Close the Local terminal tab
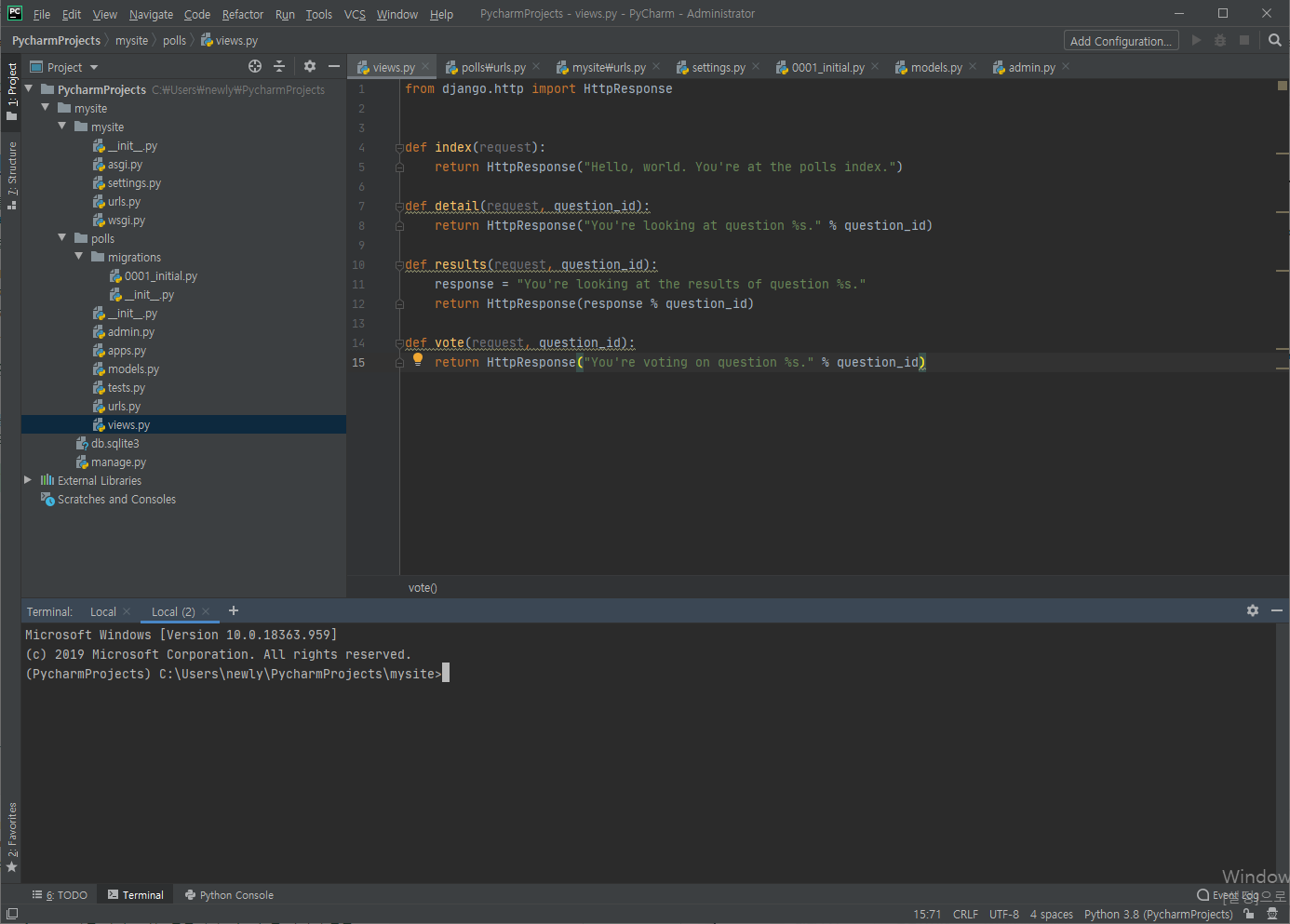The height and width of the screenshot is (924, 1290). tap(127, 611)
